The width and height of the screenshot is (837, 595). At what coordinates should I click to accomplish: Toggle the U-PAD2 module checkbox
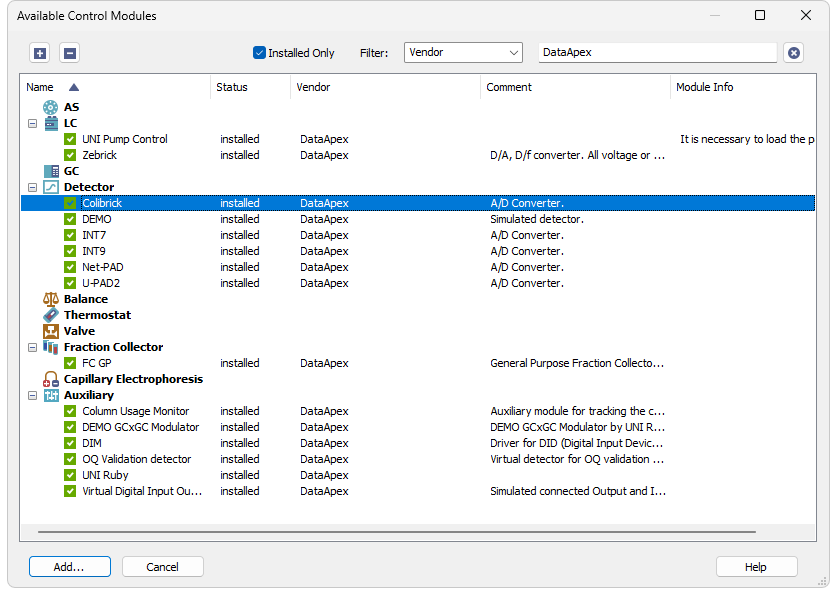click(70, 283)
